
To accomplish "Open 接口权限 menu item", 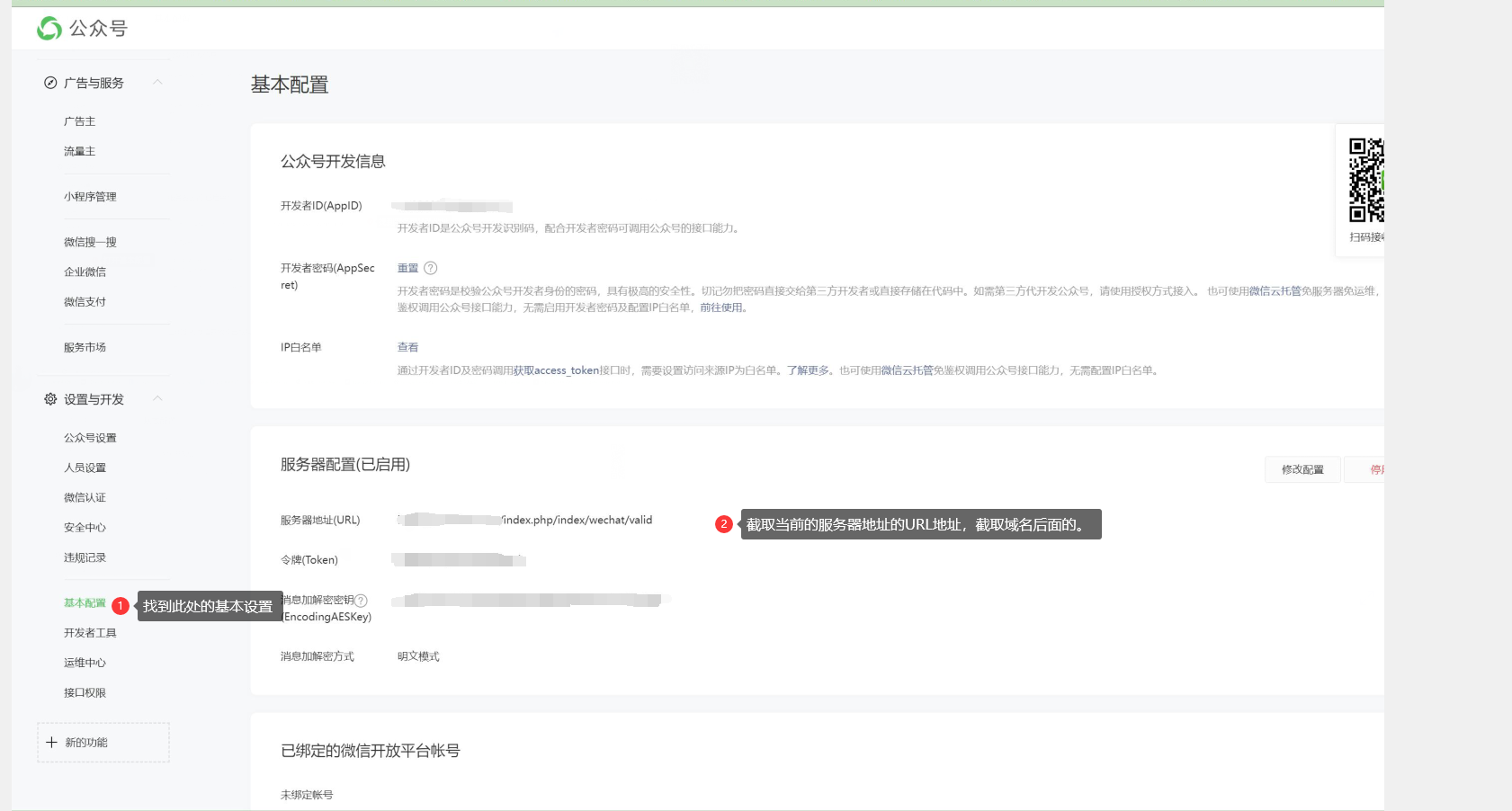I will tap(85, 692).
